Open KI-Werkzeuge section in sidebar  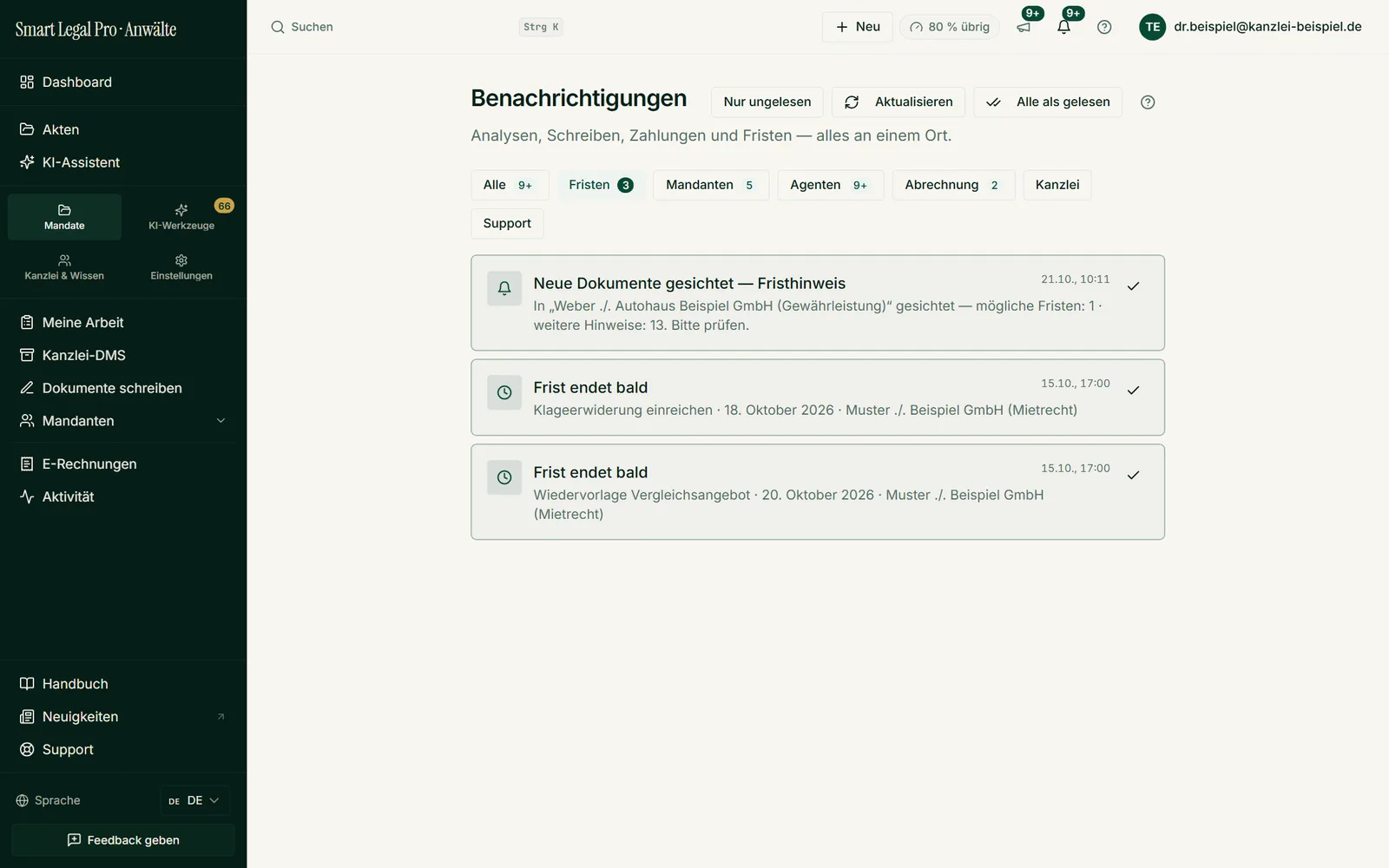(x=181, y=217)
